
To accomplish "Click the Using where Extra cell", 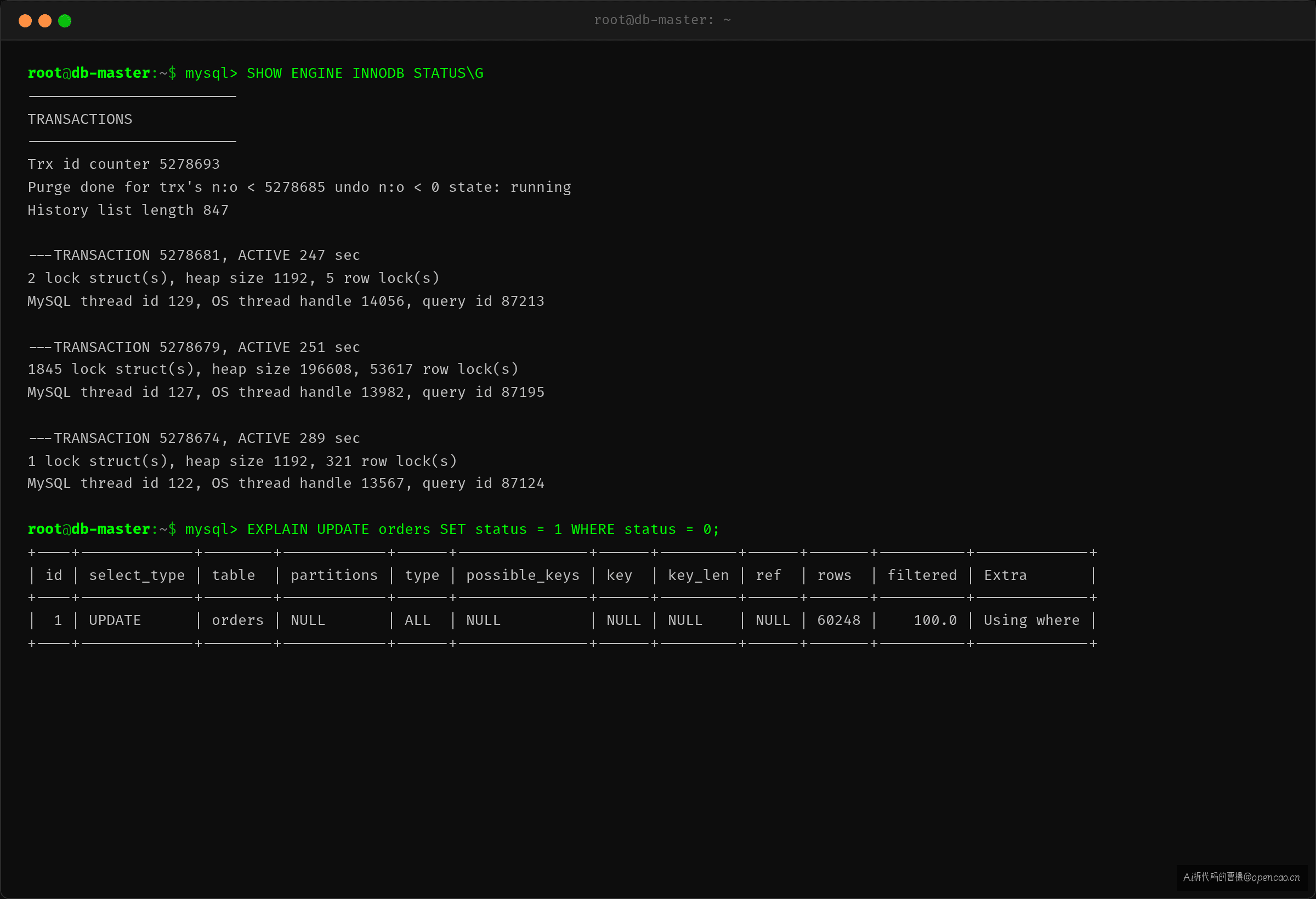I will (x=1032, y=621).
